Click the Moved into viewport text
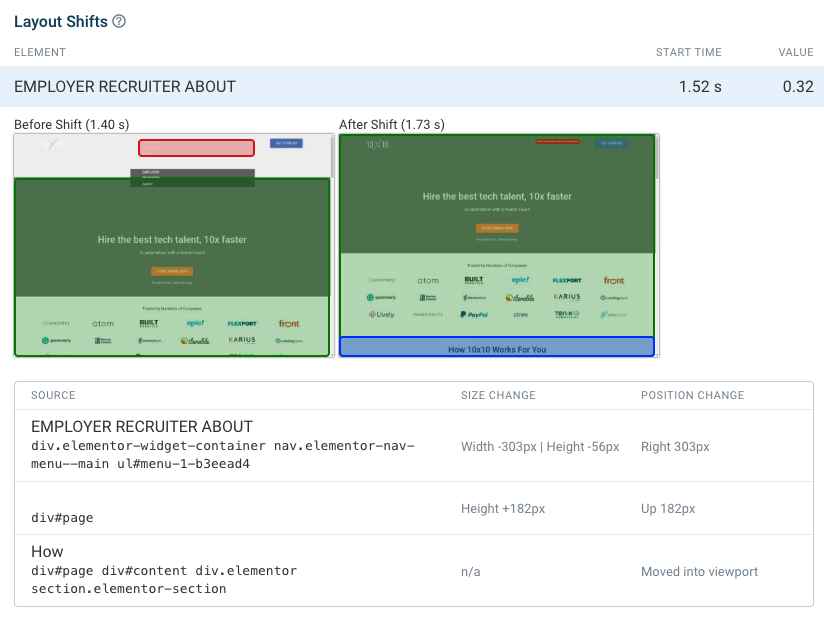This screenshot has width=824, height=622. (699, 572)
